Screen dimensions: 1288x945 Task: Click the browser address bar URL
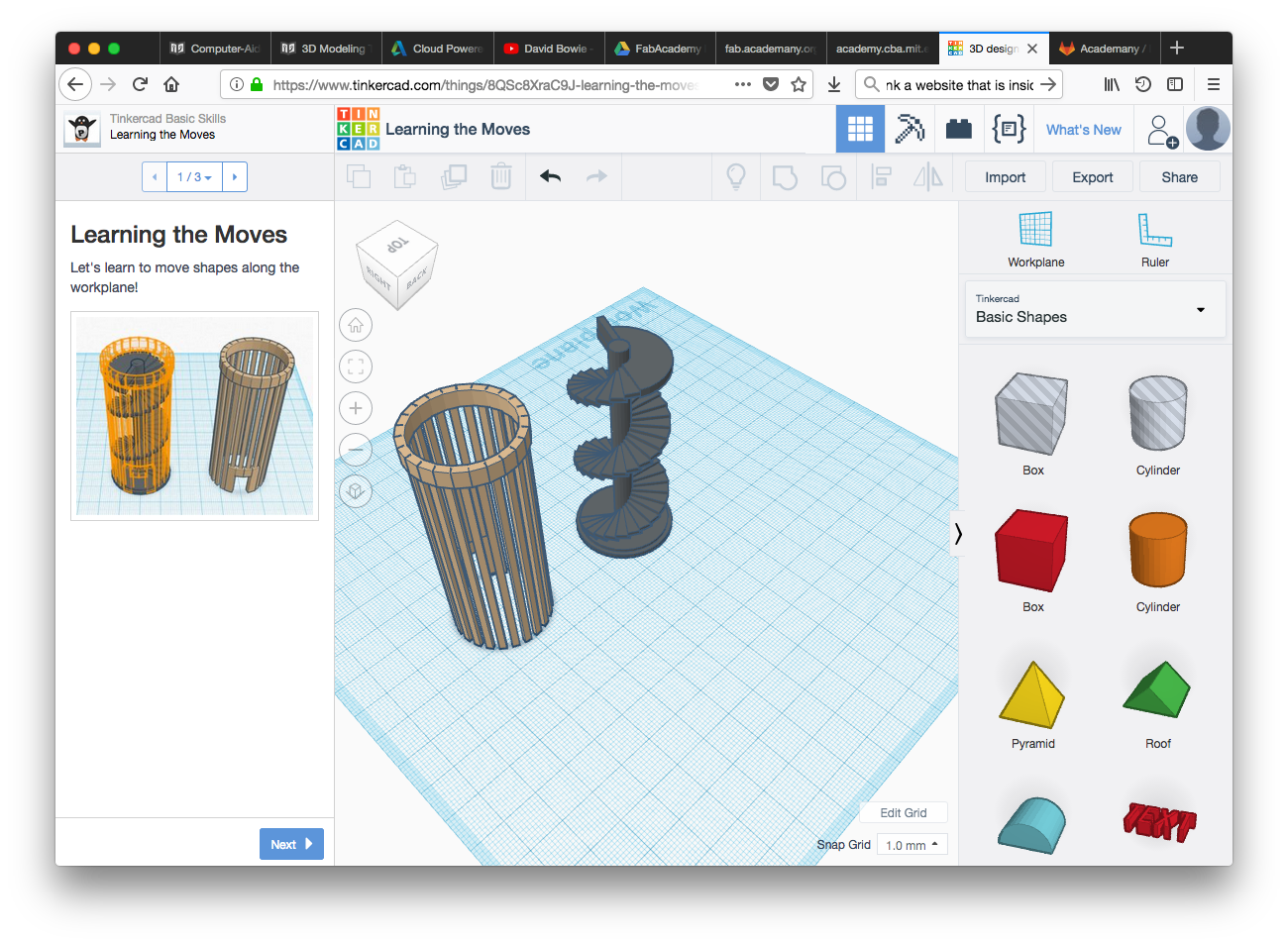tap(485, 85)
